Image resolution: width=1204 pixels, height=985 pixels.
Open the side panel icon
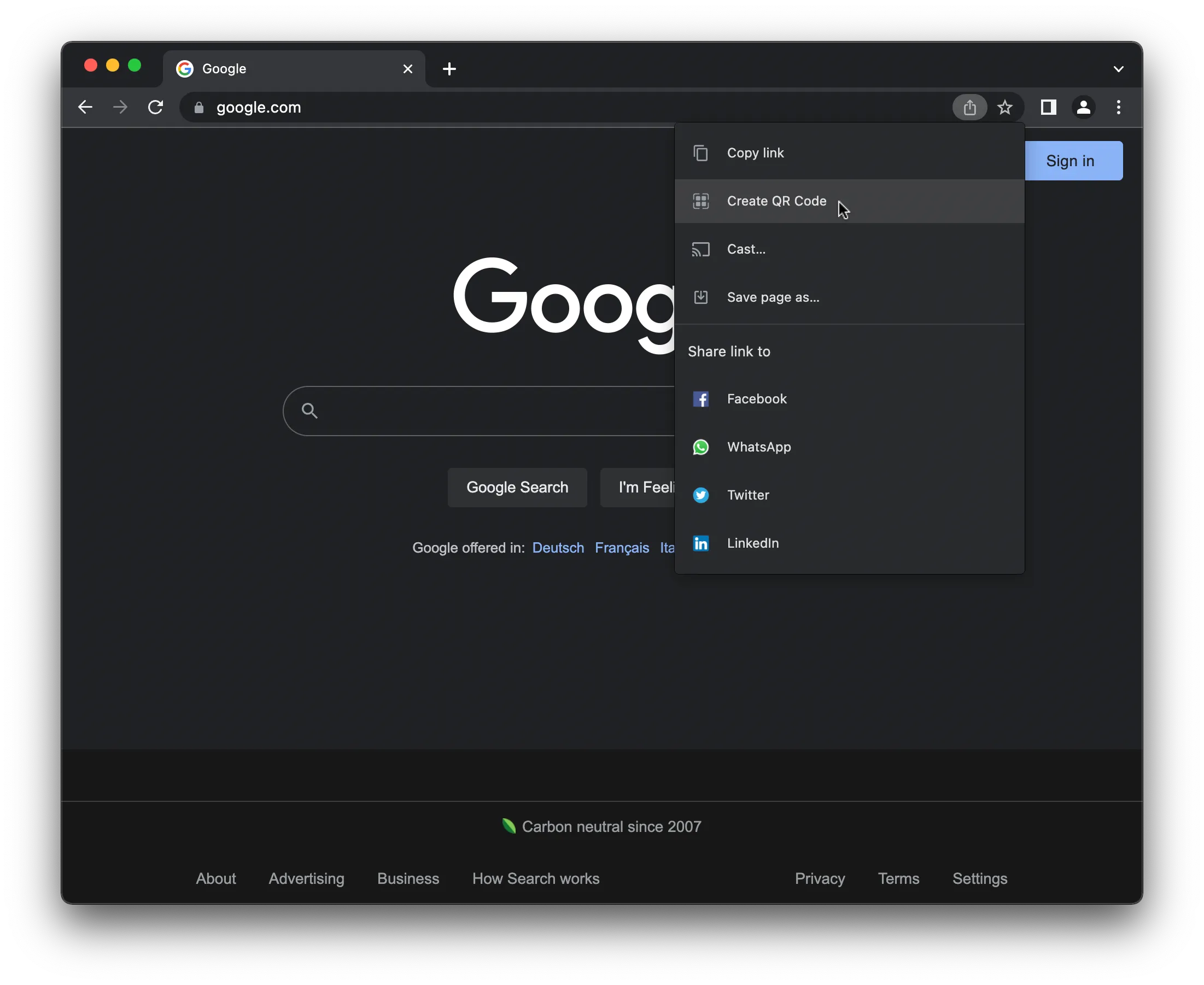tap(1048, 107)
